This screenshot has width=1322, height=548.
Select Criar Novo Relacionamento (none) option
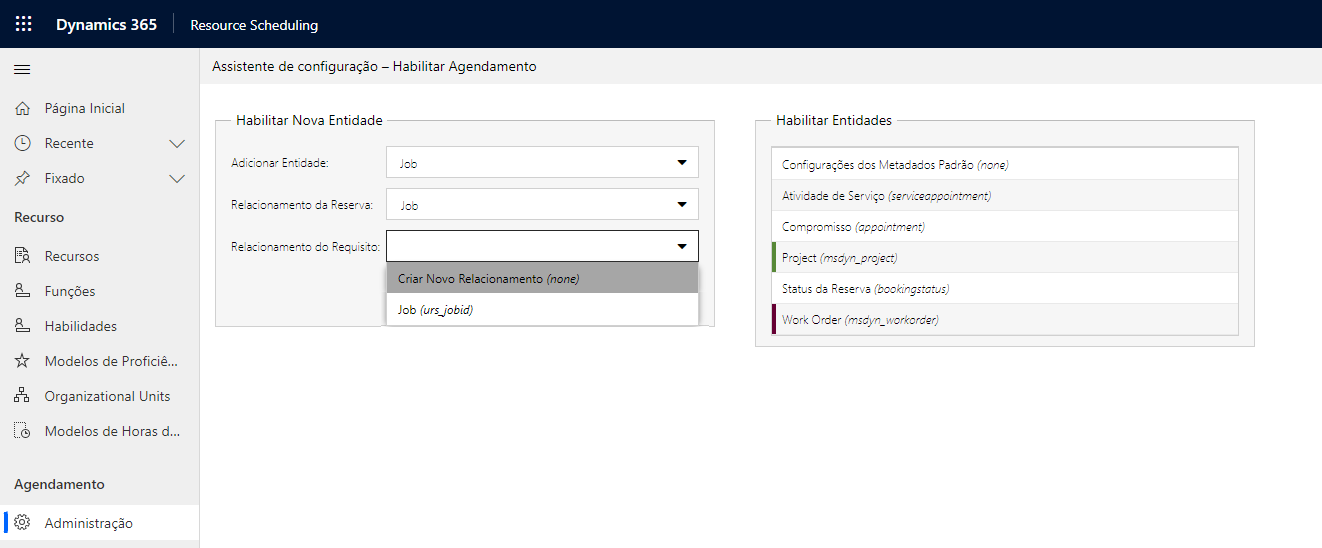pyautogui.click(x=542, y=278)
